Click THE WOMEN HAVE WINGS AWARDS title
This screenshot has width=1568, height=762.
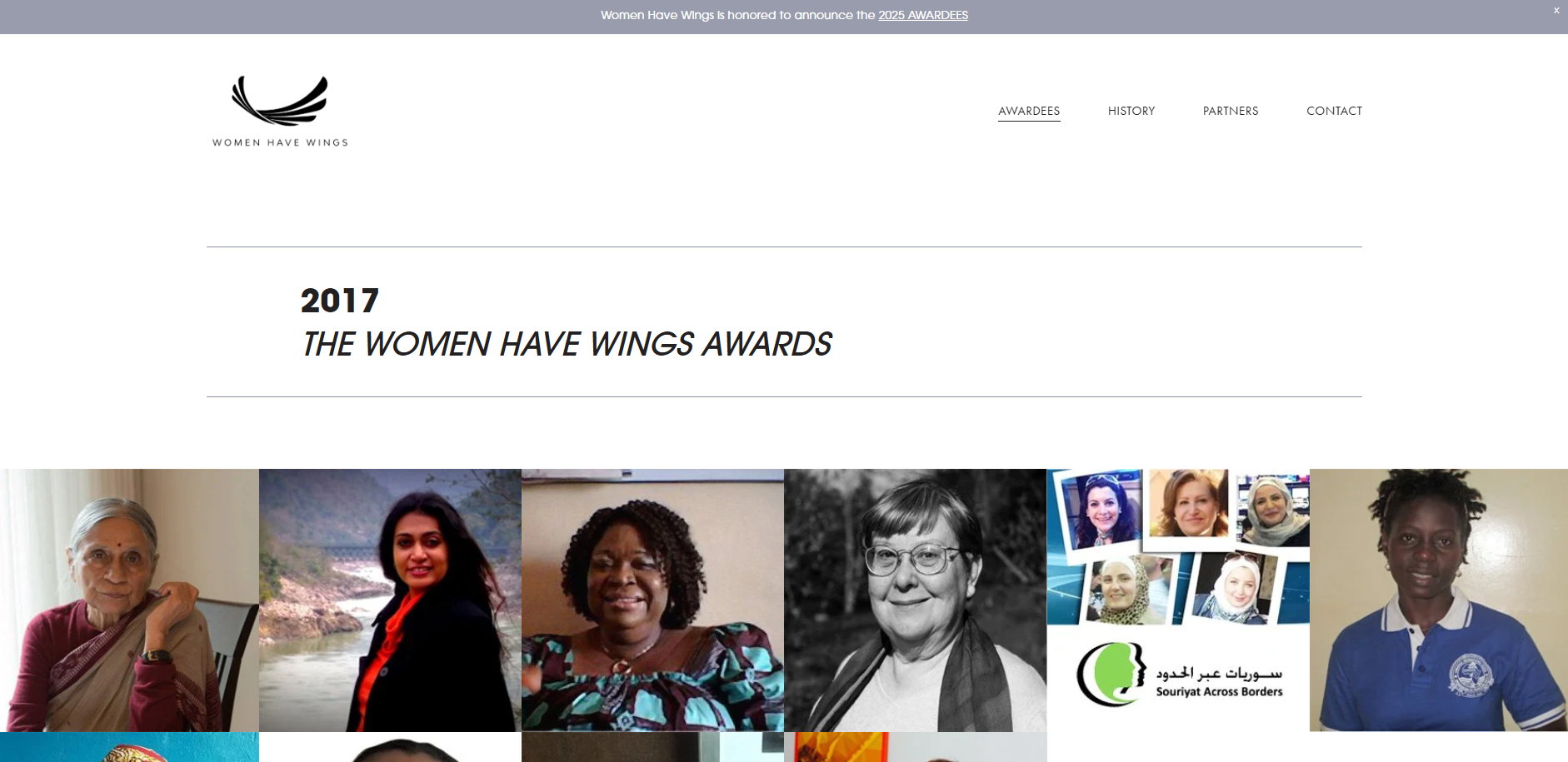(567, 344)
